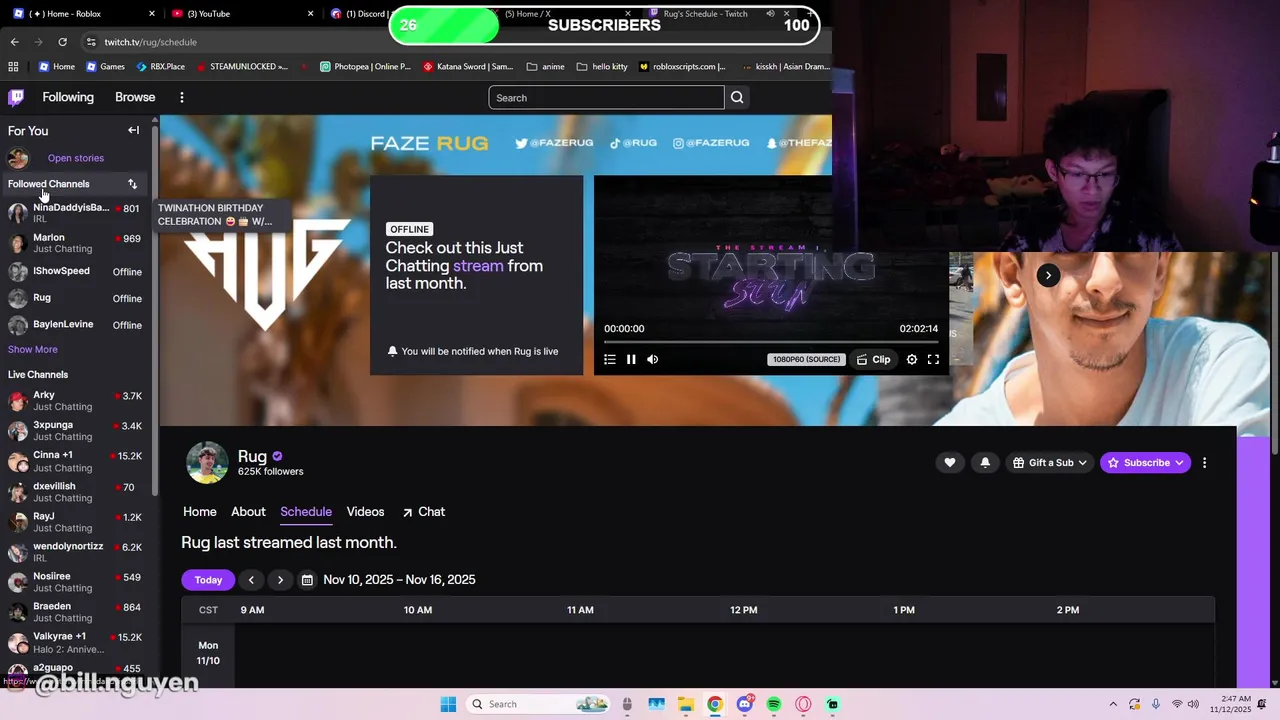Switch to the Home channel tab
This screenshot has width=1280, height=720.
point(200,511)
